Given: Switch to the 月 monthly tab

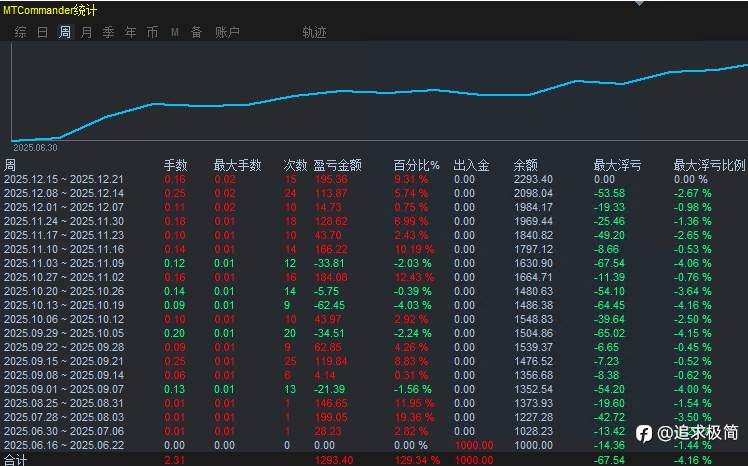Looking at the screenshot, I should (x=86, y=32).
